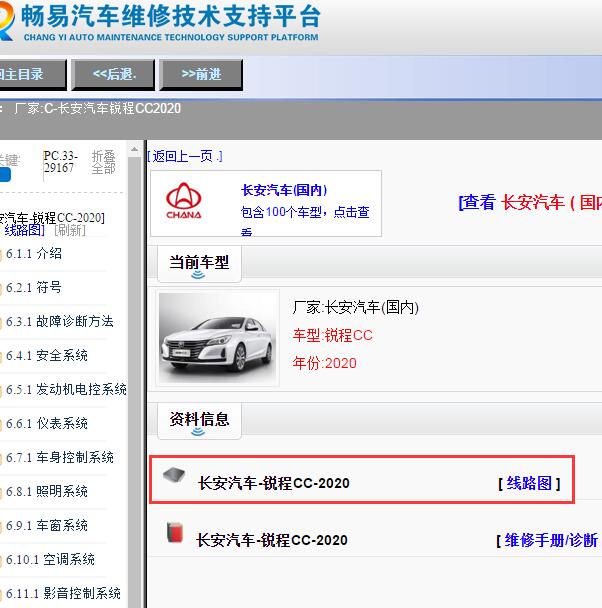Select the 当前车型 tab

tap(199, 264)
